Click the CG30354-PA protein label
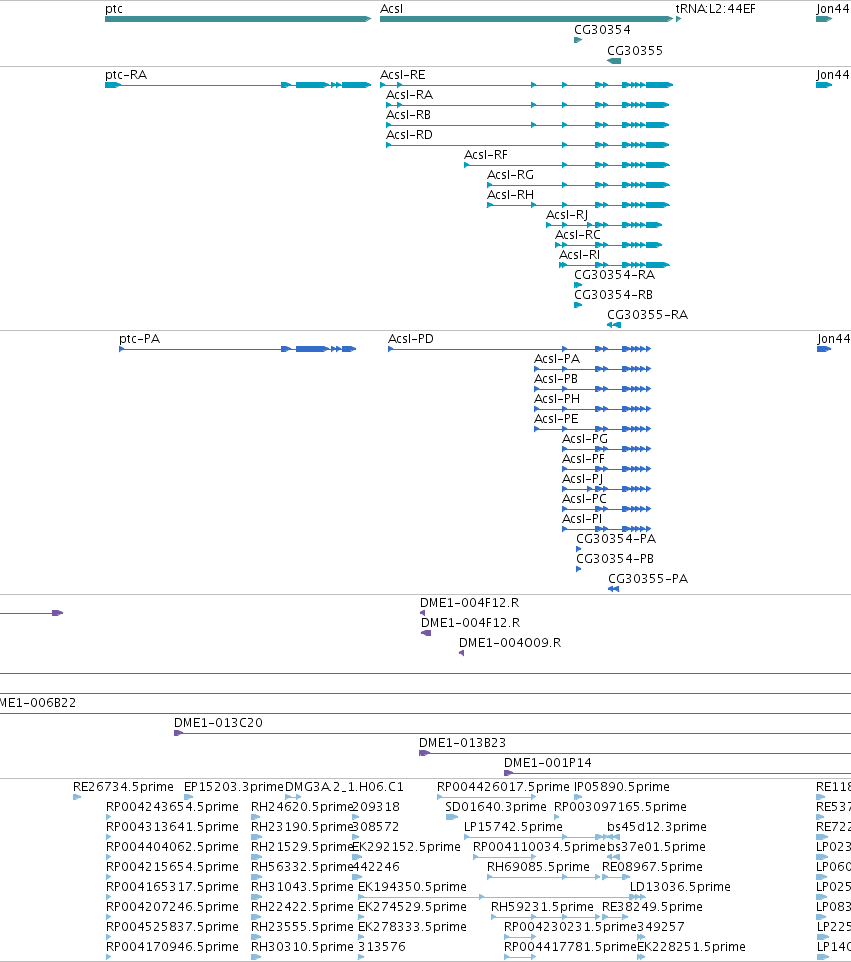 616,539
